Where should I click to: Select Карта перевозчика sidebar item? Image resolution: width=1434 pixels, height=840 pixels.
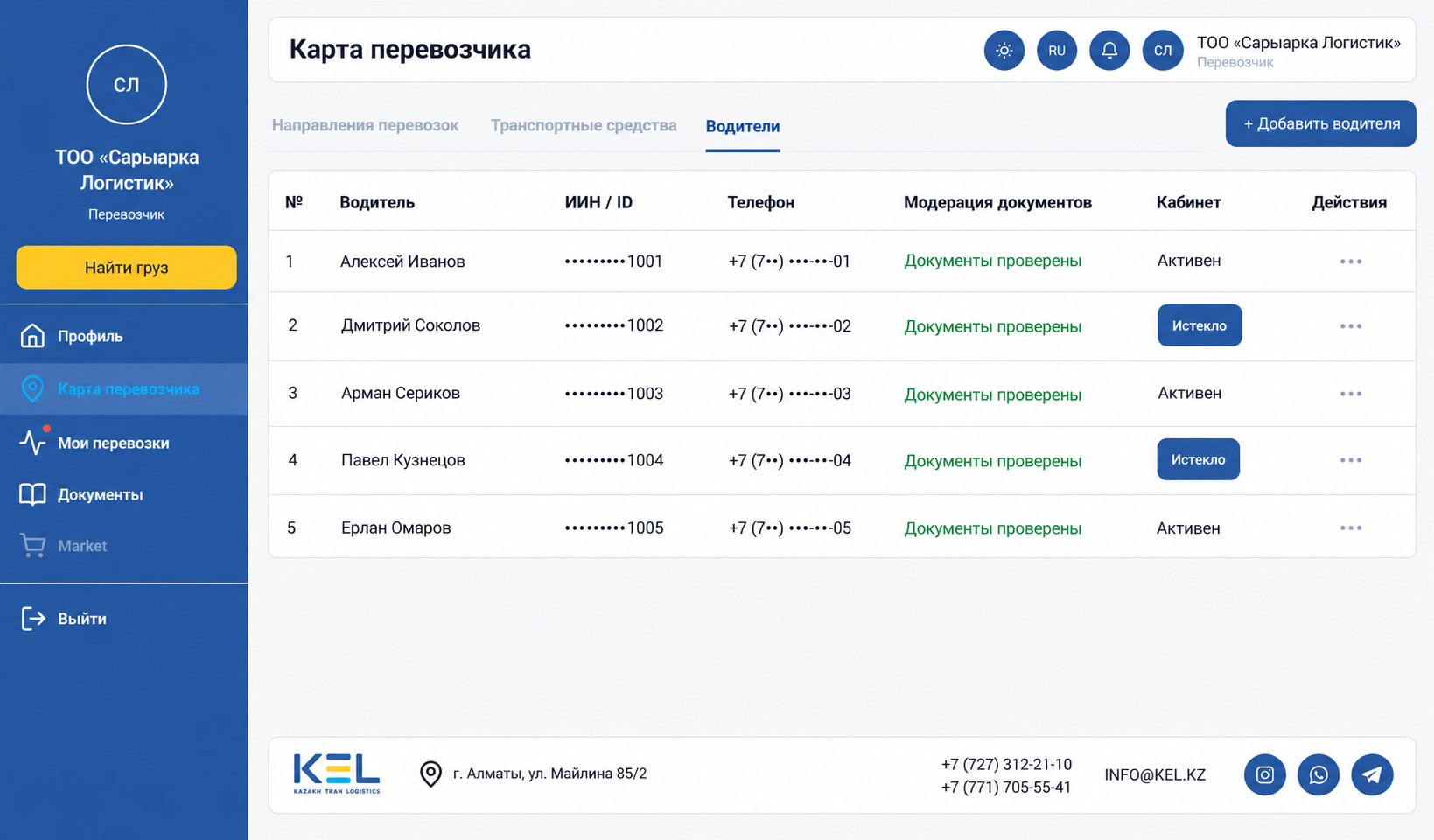[124, 388]
